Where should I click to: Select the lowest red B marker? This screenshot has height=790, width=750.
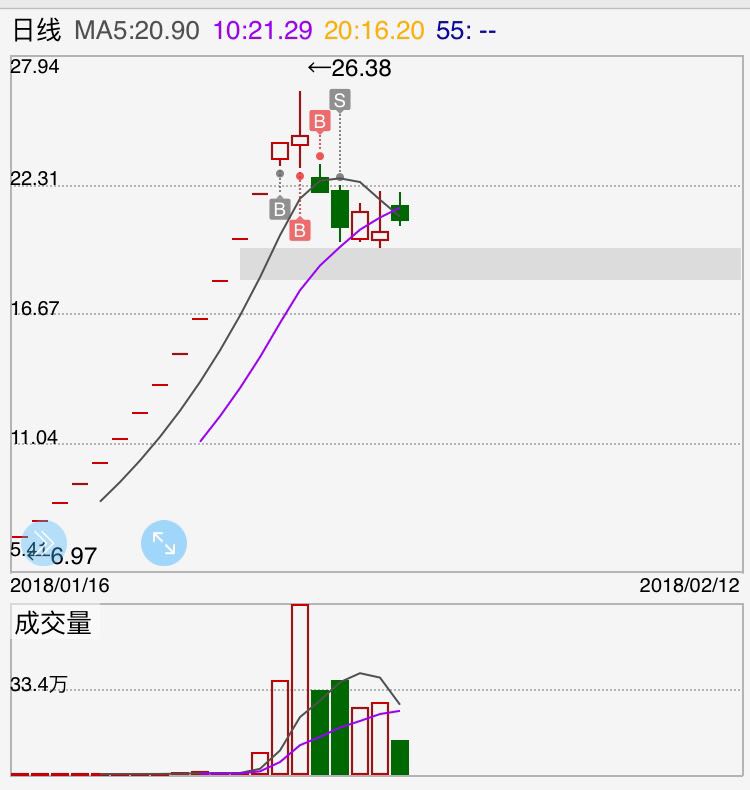coord(300,230)
